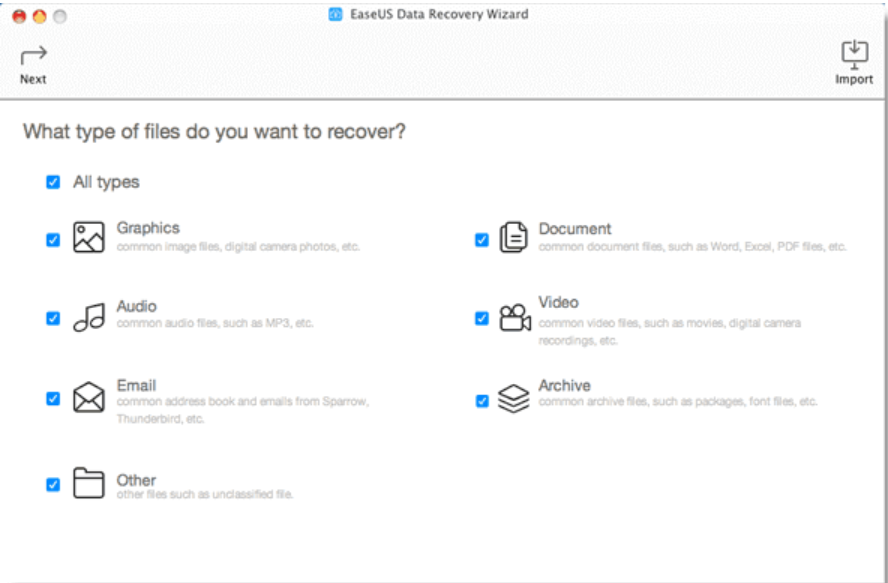Select the Document page icon
The width and height of the screenshot is (888, 583).
point(513,238)
